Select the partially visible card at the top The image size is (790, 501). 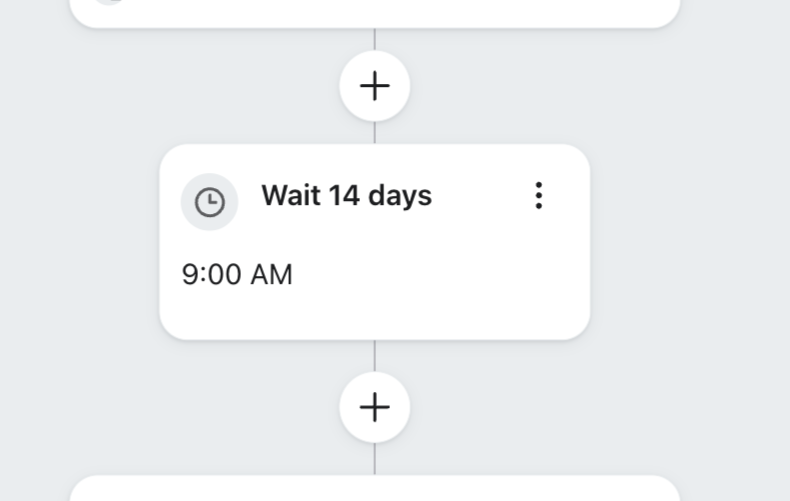[374, 12]
